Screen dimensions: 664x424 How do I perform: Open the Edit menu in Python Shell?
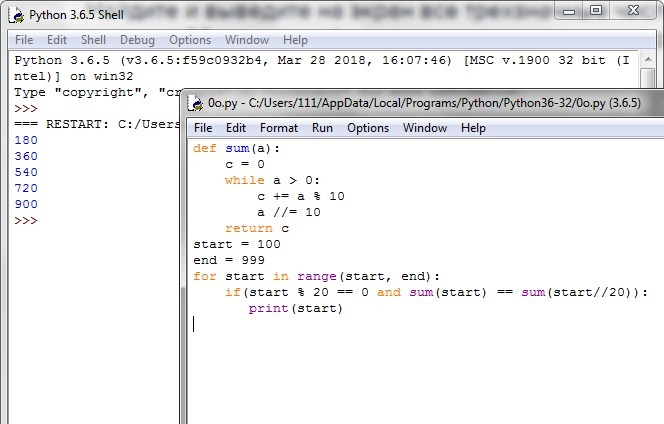point(57,40)
